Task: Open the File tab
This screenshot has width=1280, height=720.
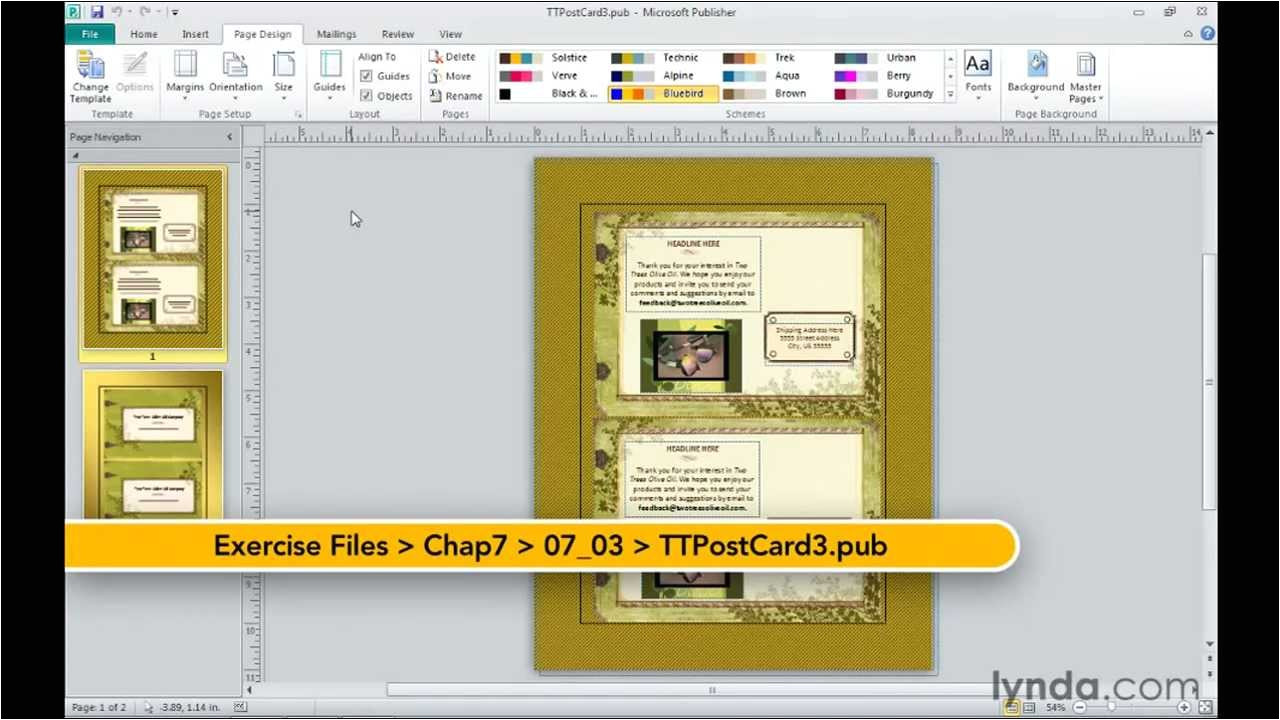Action: tap(90, 34)
